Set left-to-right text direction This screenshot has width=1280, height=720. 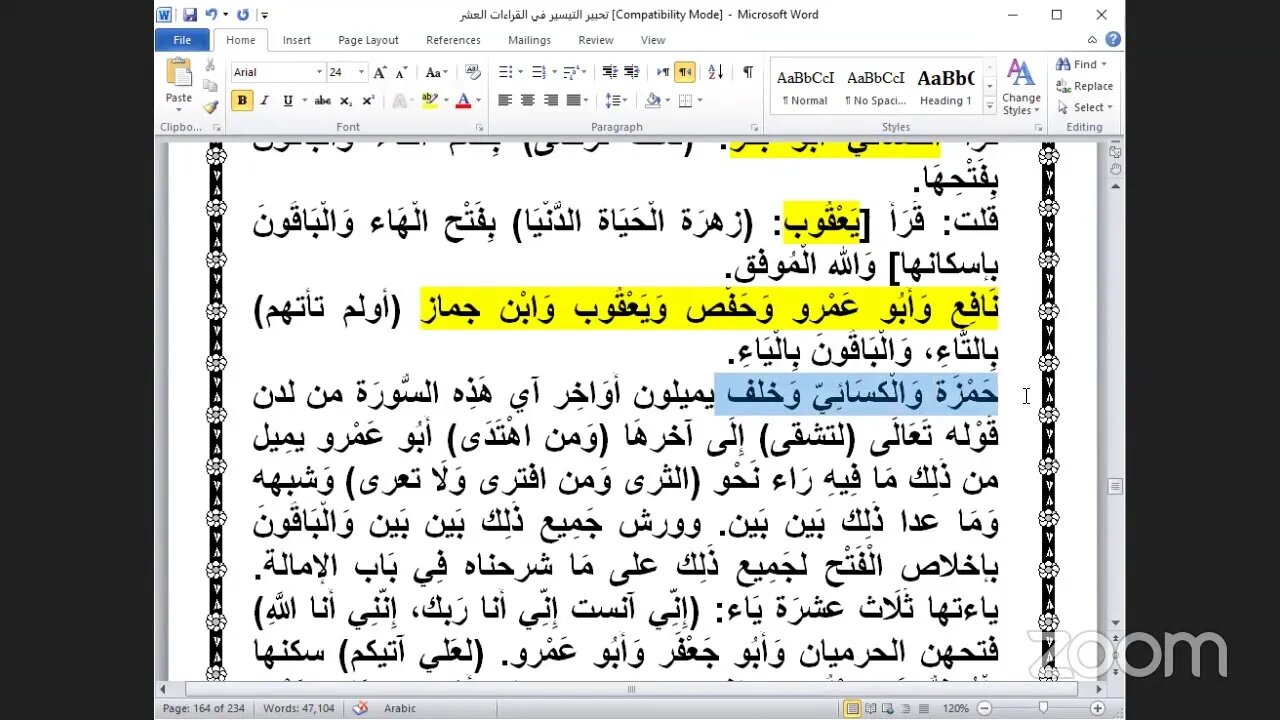point(663,72)
